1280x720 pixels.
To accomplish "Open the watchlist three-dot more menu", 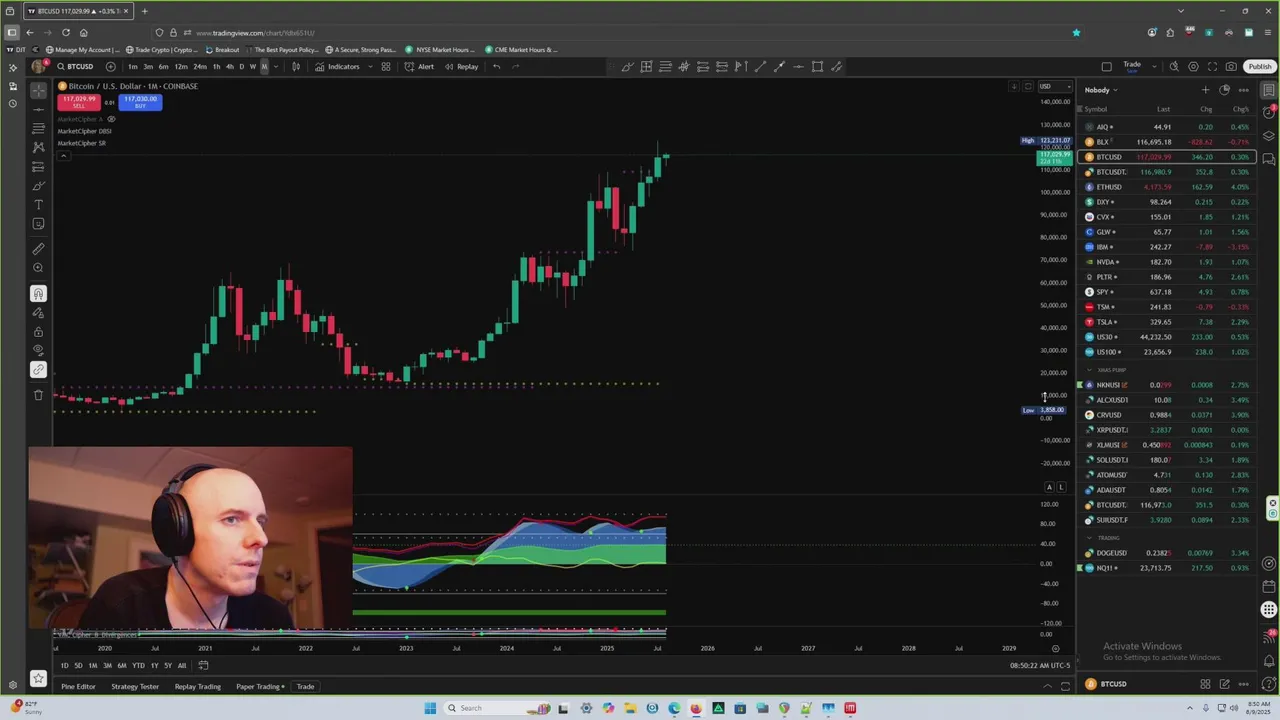I will click(x=1243, y=90).
